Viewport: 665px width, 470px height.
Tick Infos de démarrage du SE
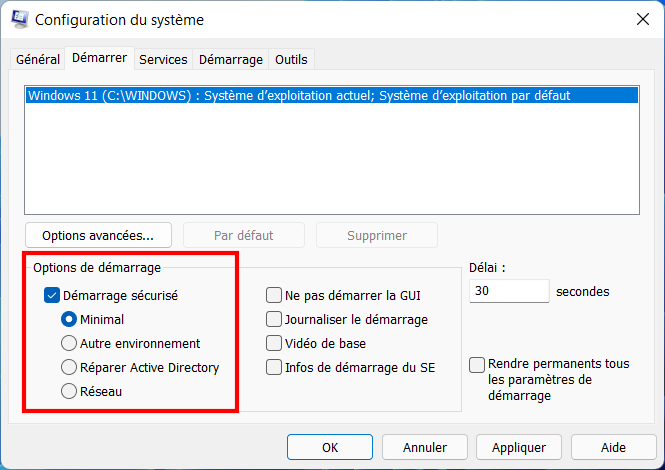pos(274,367)
